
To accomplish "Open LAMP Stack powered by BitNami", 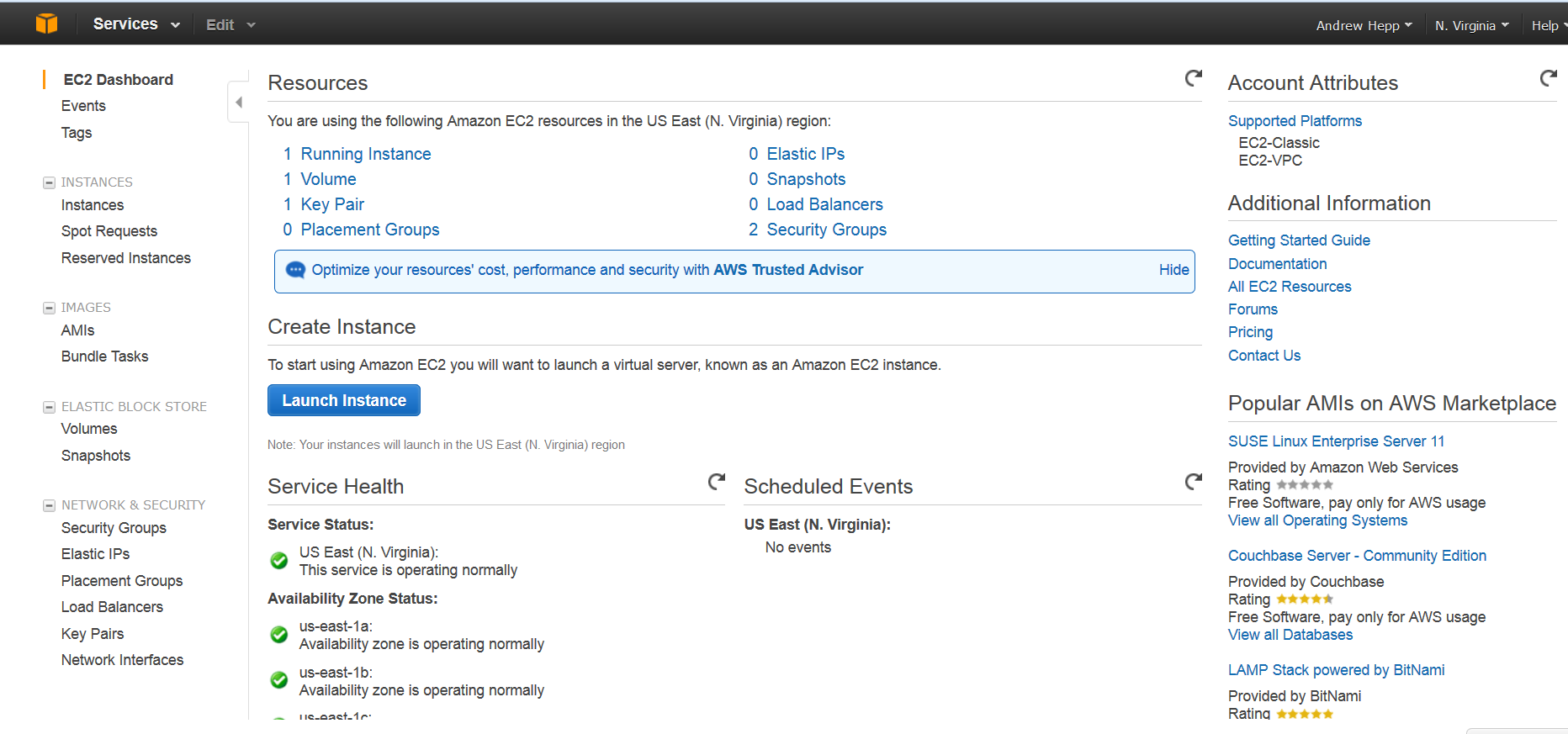I will [x=1336, y=670].
